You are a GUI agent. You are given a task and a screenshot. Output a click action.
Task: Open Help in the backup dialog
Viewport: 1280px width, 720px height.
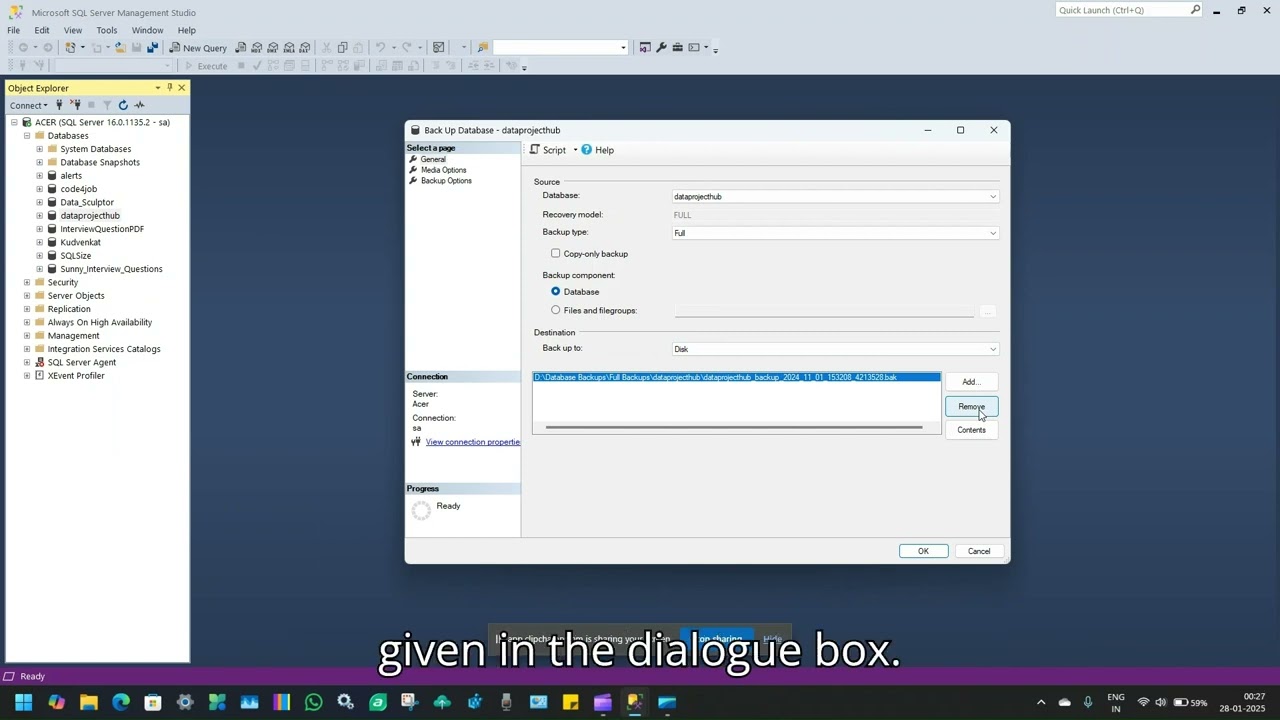click(598, 150)
